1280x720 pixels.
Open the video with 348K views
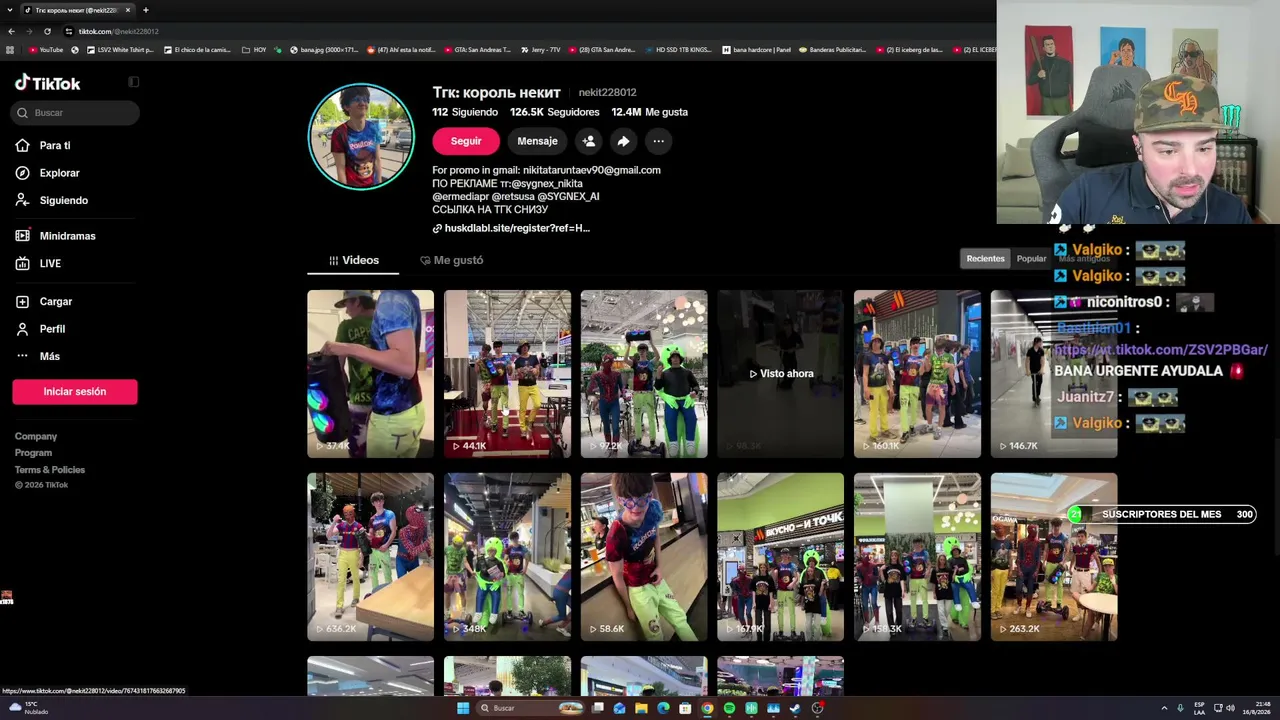(x=507, y=557)
